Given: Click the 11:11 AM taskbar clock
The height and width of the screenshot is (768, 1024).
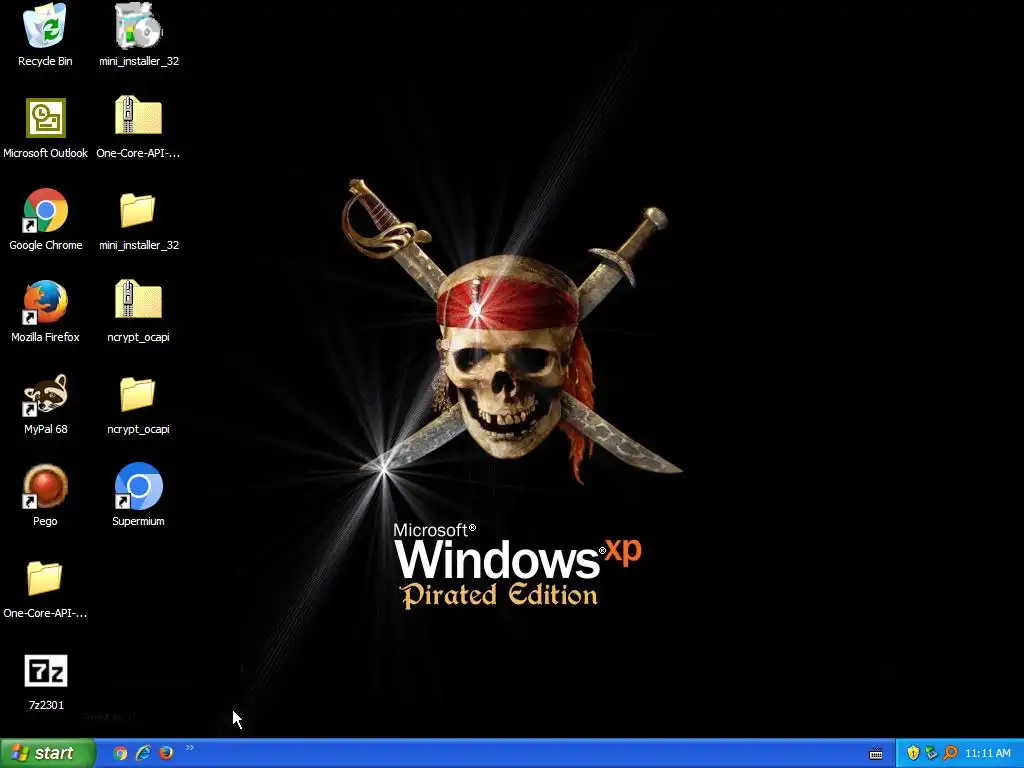Looking at the screenshot, I should 987,753.
